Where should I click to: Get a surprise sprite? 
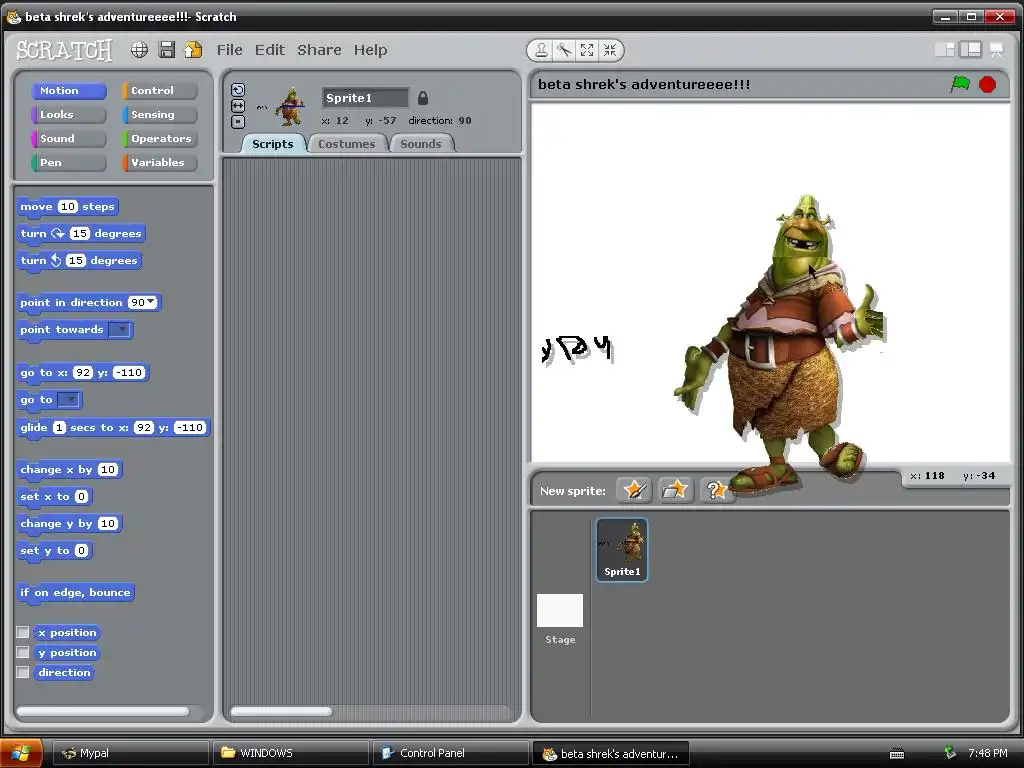716,490
